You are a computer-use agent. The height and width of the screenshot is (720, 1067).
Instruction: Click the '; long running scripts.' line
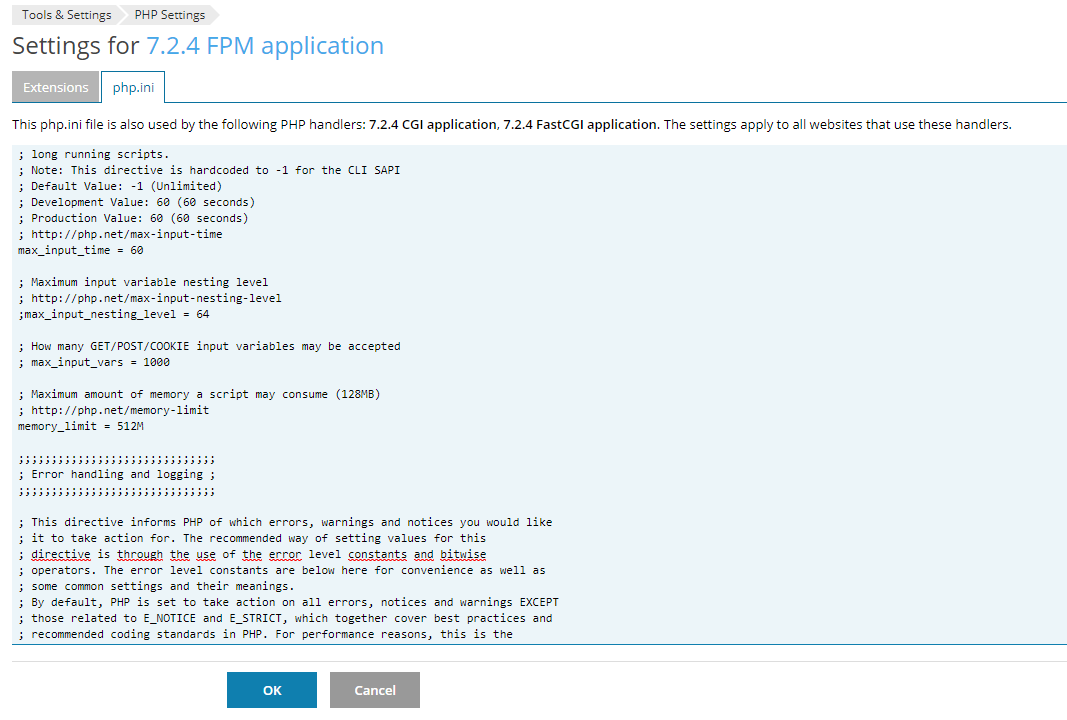pyautogui.click(x=94, y=154)
